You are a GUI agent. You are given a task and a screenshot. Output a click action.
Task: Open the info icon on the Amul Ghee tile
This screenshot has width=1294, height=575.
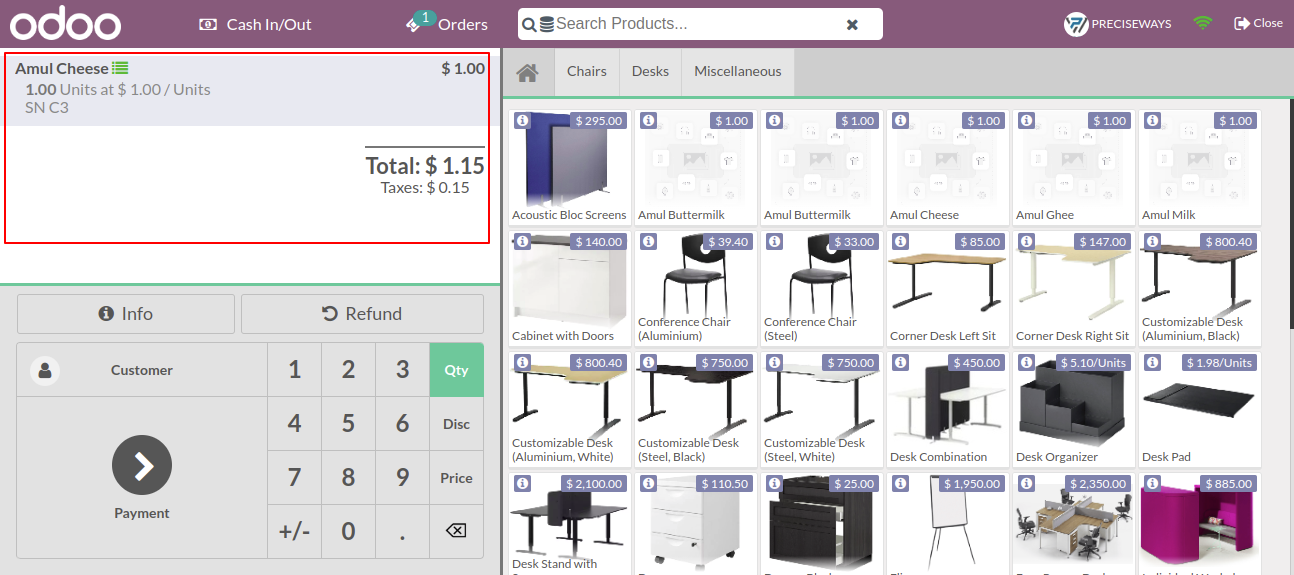pos(1026,121)
